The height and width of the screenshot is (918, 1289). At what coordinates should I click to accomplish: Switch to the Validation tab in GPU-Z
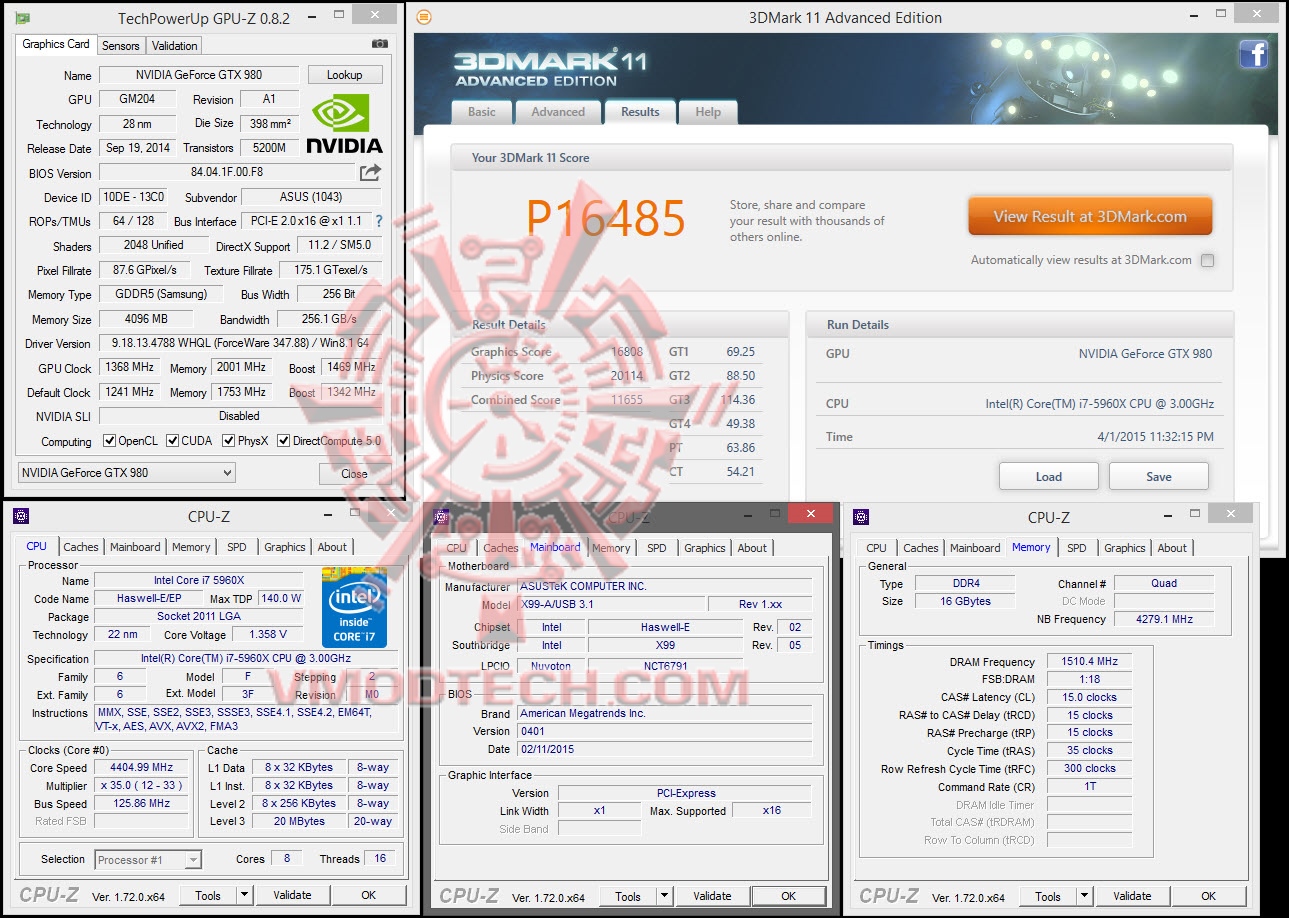click(x=175, y=45)
